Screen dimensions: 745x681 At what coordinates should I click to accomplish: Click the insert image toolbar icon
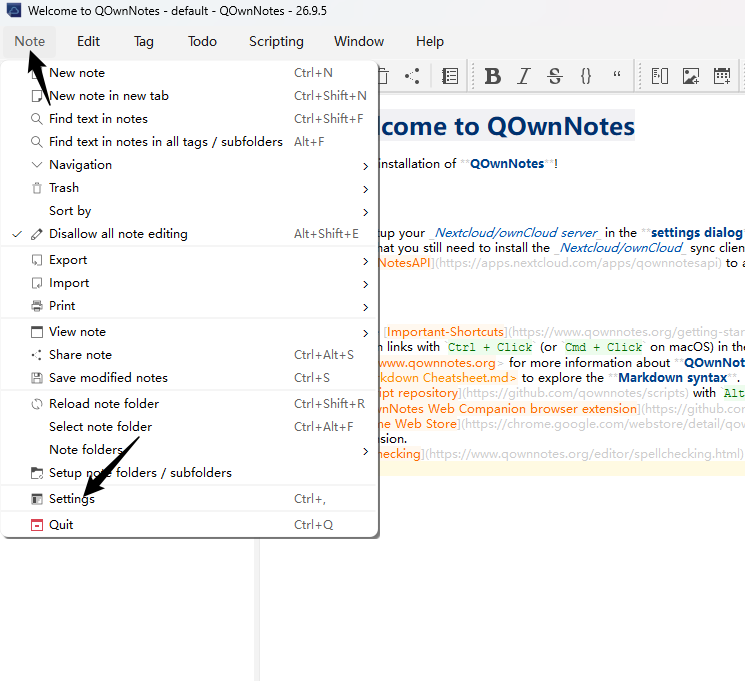click(691, 76)
